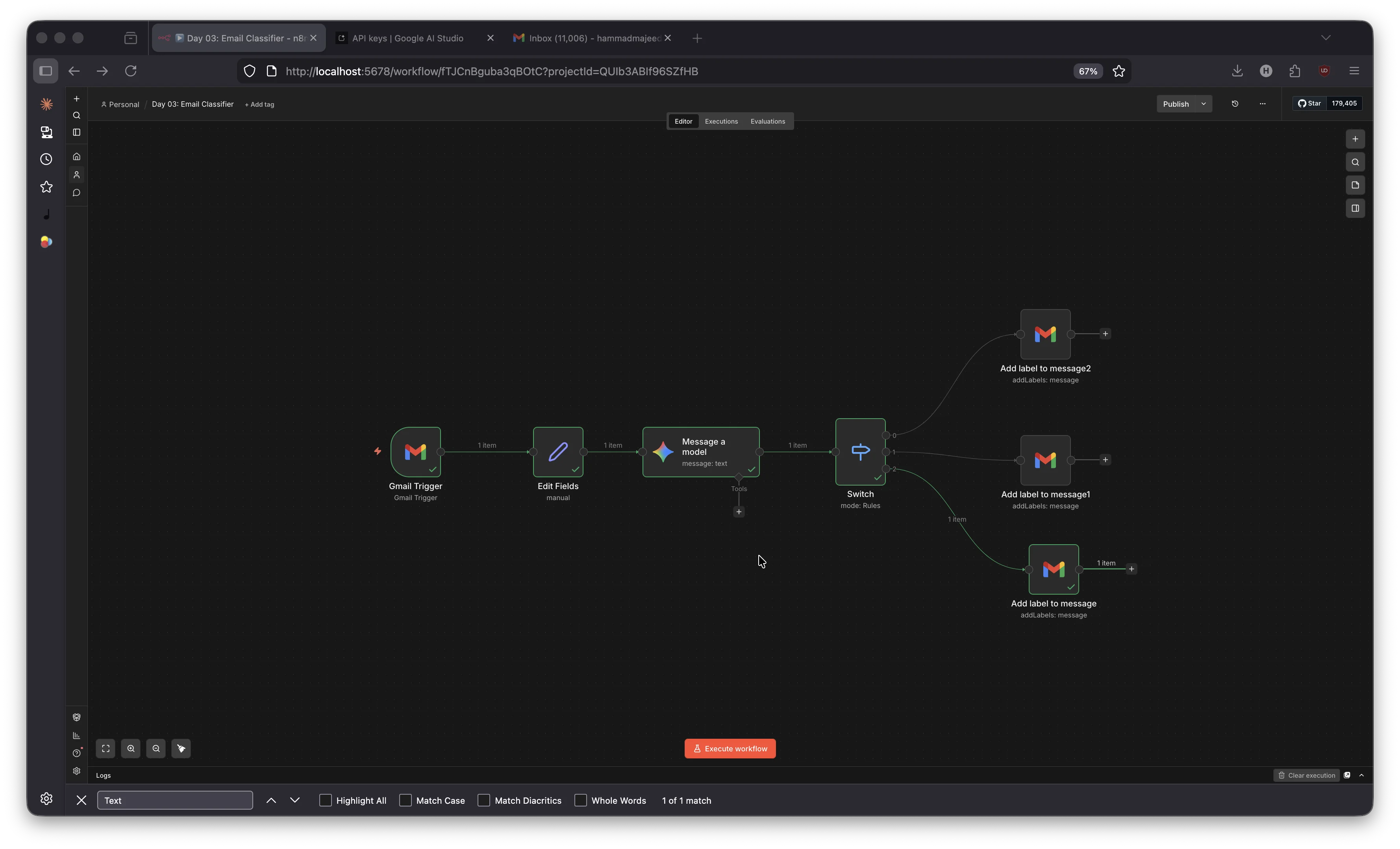Add a tool to the Message a model node
The width and height of the screenshot is (1400, 849).
click(738, 512)
